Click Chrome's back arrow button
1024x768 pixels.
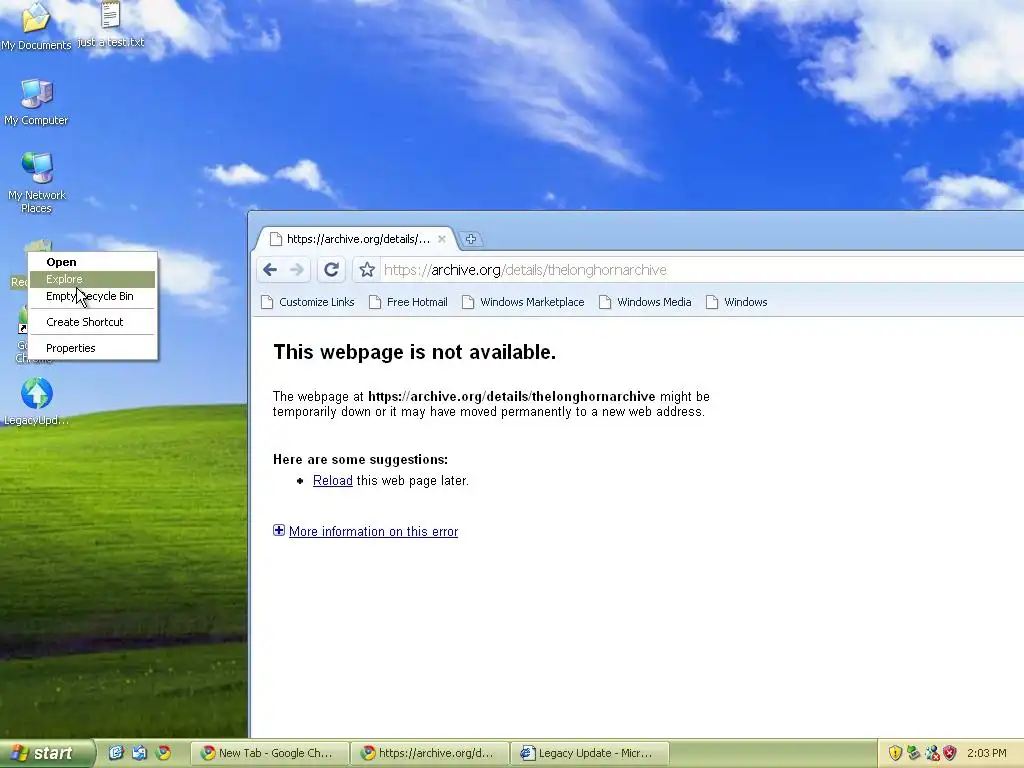[270, 270]
